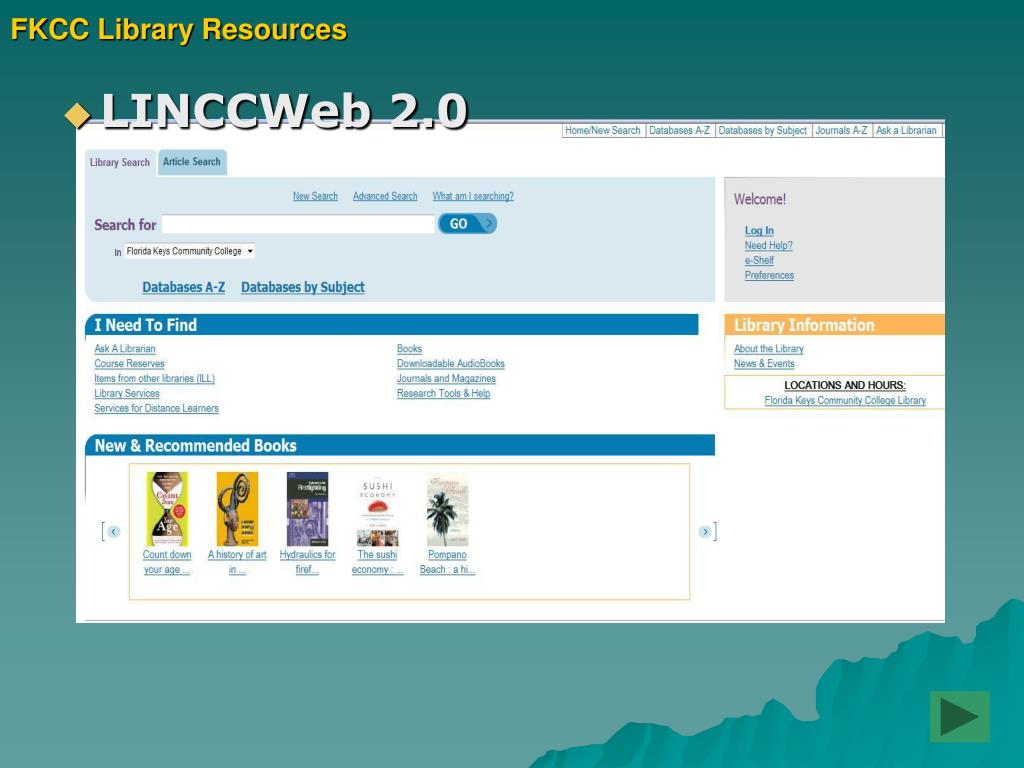
Task: Open the Downloadable AudioBooks link
Action: (451, 364)
